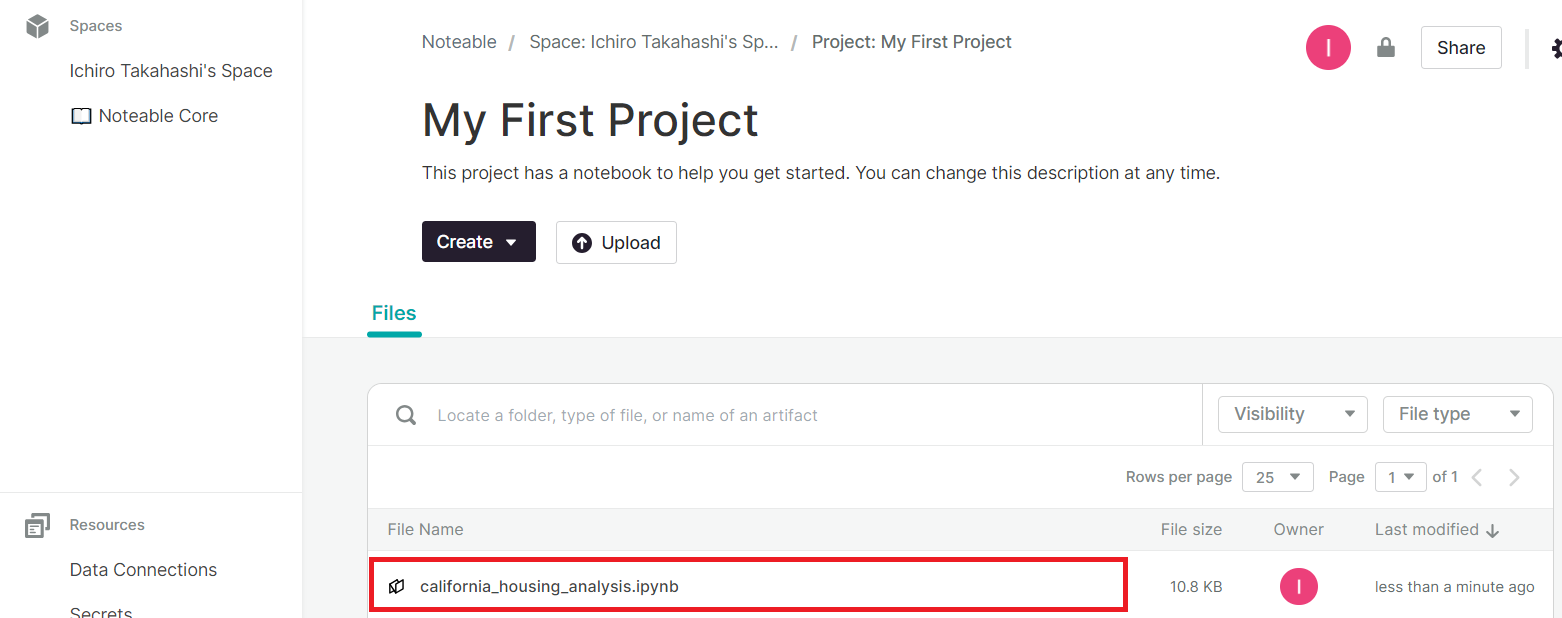Go to next page arrow
The image size is (1562, 618).
[x=1514, y=477]
